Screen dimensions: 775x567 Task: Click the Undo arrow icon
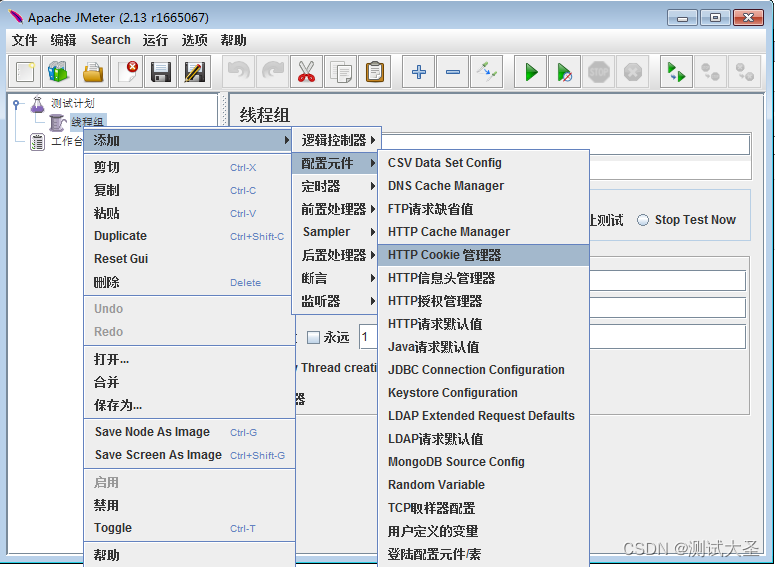pyautogui.click(x=239, y=72)
